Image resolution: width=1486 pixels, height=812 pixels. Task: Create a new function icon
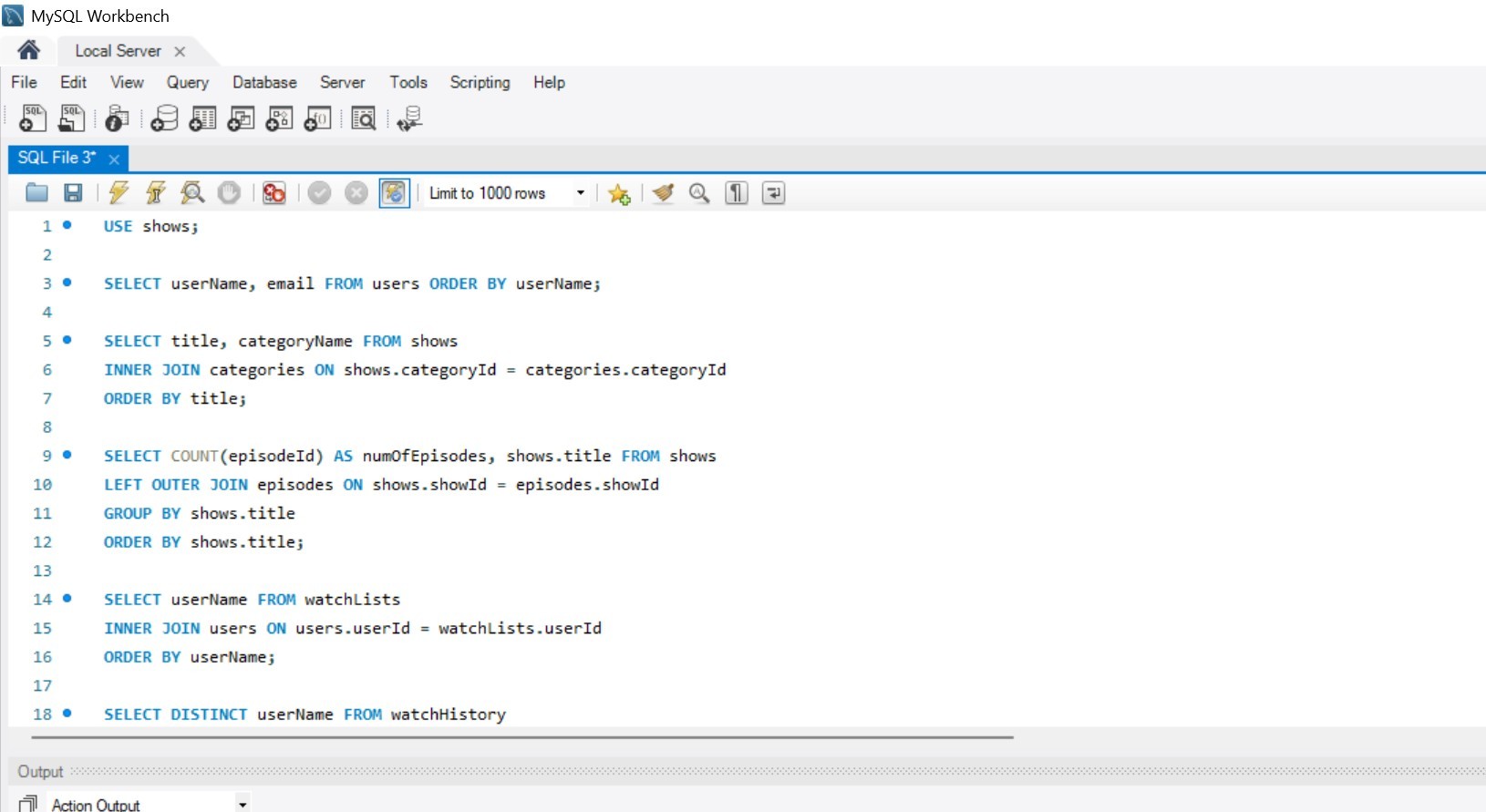[317, 118]
